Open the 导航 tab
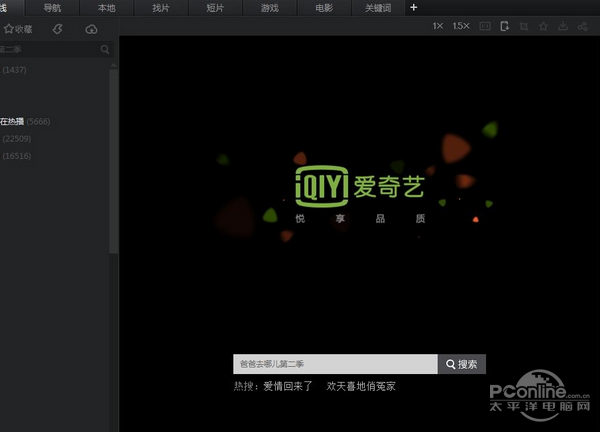This screenshot has width=600, height=432. coord(52,8)
